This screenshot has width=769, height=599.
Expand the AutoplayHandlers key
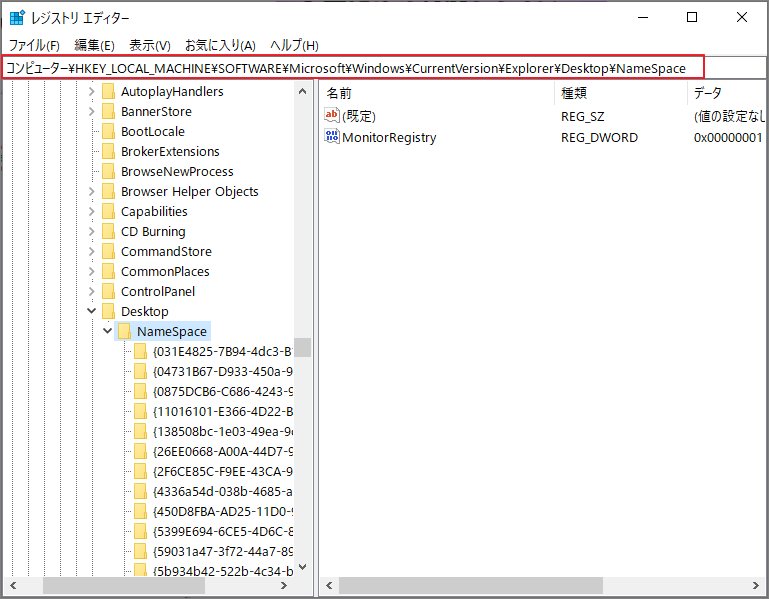92,92
